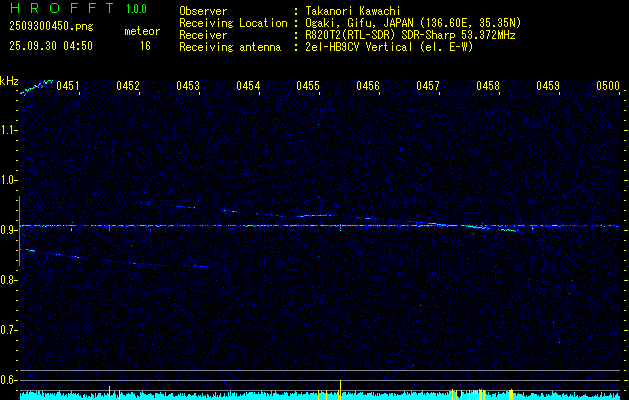Select the 0500 end time marker

608,87
